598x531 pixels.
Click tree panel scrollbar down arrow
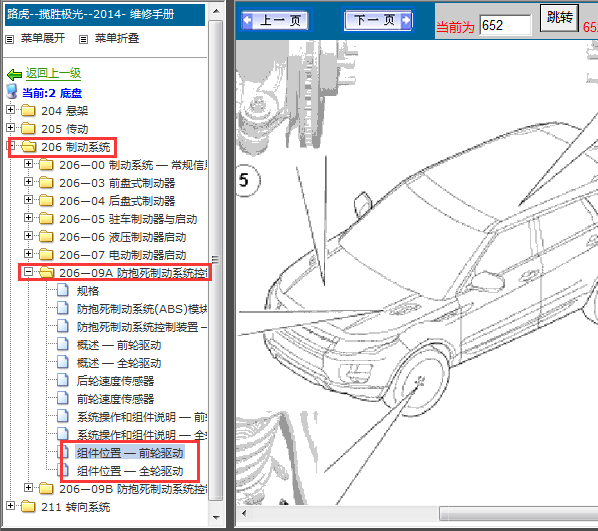[x=216, y=518]
